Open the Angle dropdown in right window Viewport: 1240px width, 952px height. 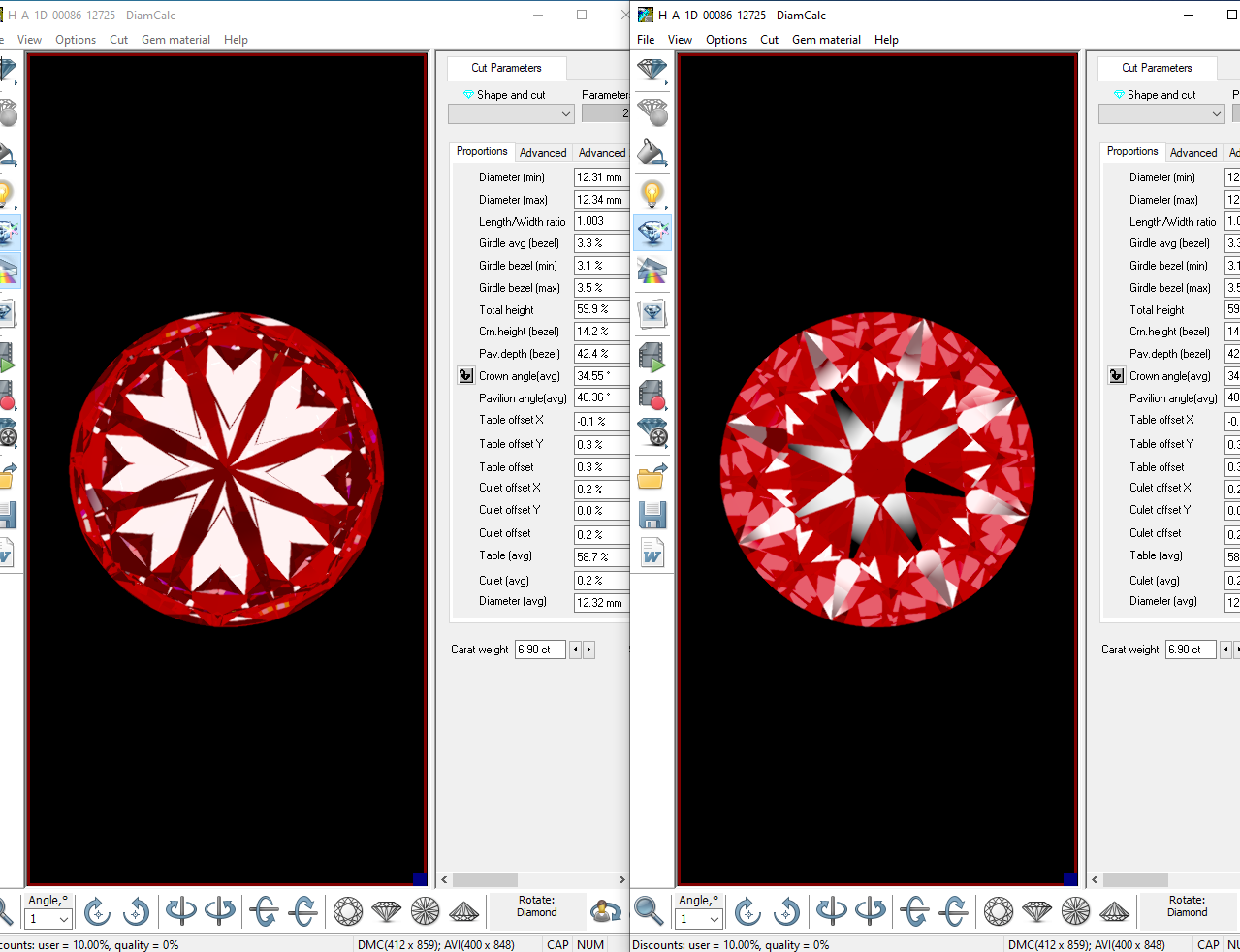pos(715,919)
